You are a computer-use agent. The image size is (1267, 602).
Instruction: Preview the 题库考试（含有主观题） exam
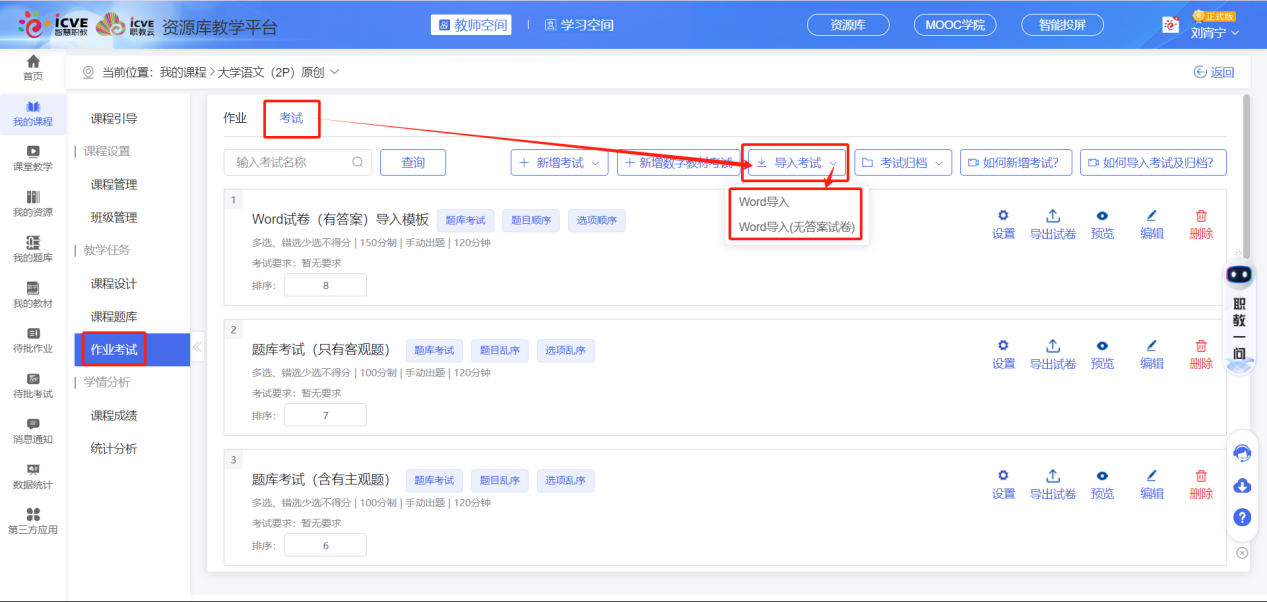click(x=1102, y=483)
